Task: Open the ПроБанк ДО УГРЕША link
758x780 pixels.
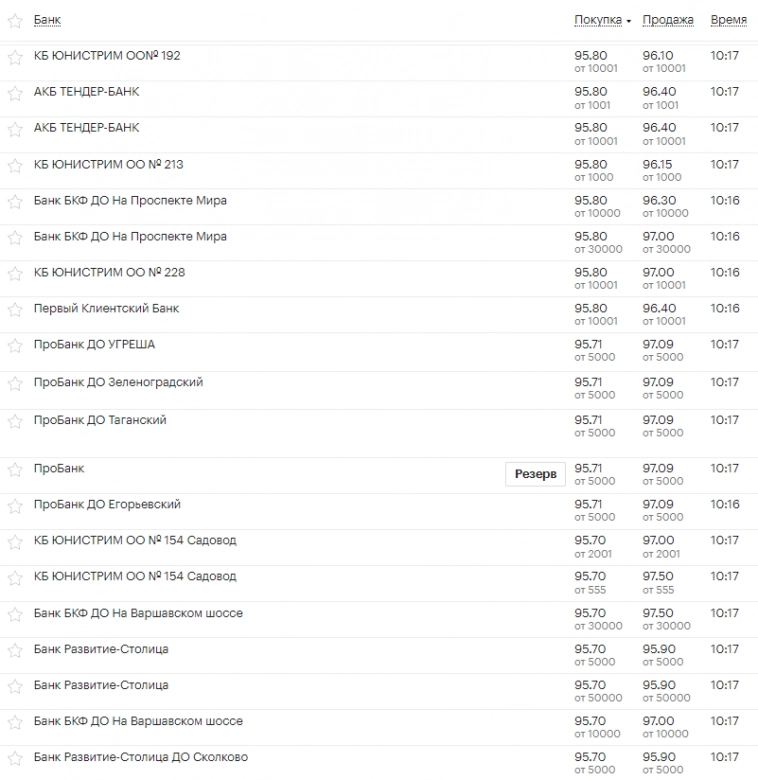Action: coord(94,344)
